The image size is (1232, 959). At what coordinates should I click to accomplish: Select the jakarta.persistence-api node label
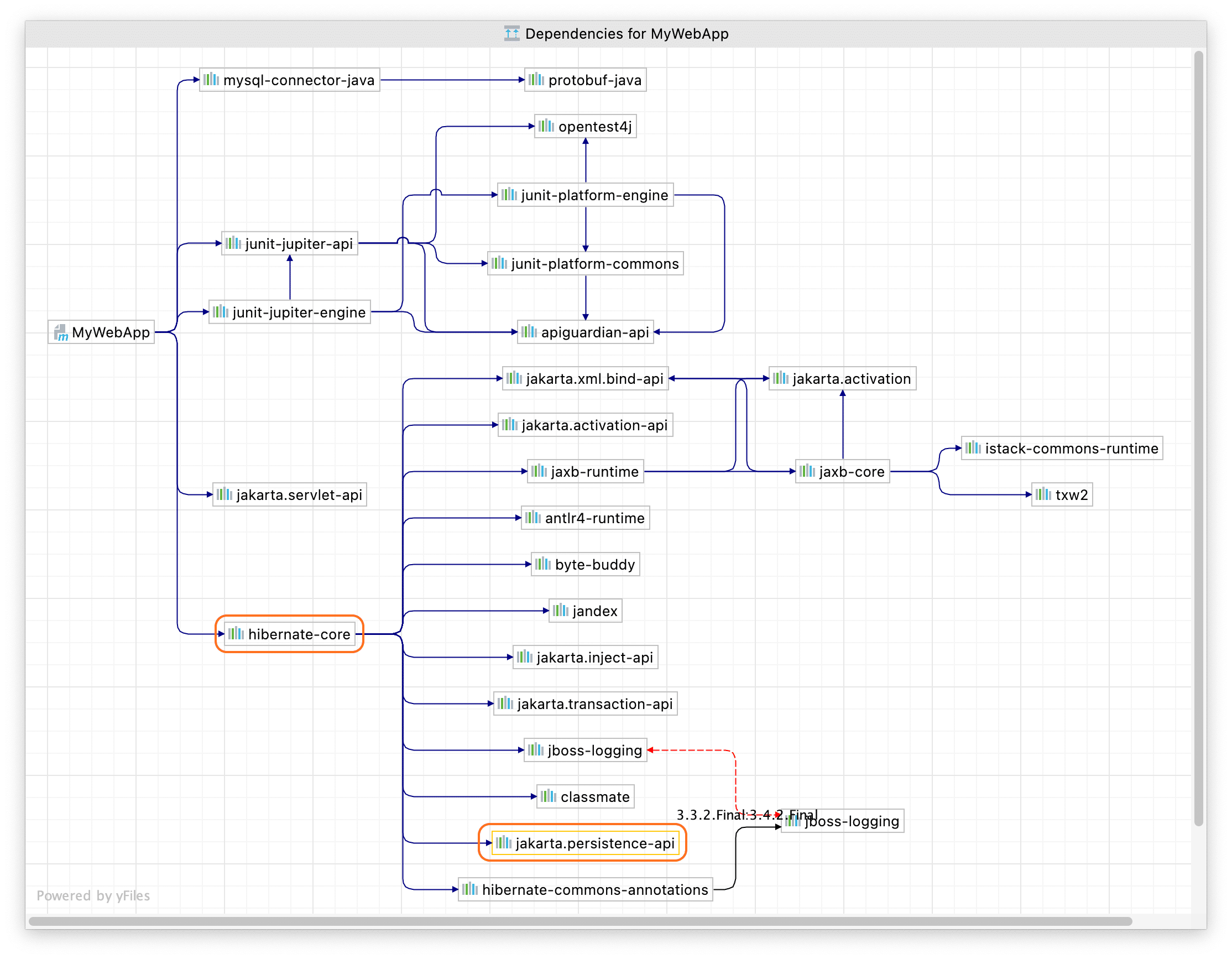[x=595, y=843]
